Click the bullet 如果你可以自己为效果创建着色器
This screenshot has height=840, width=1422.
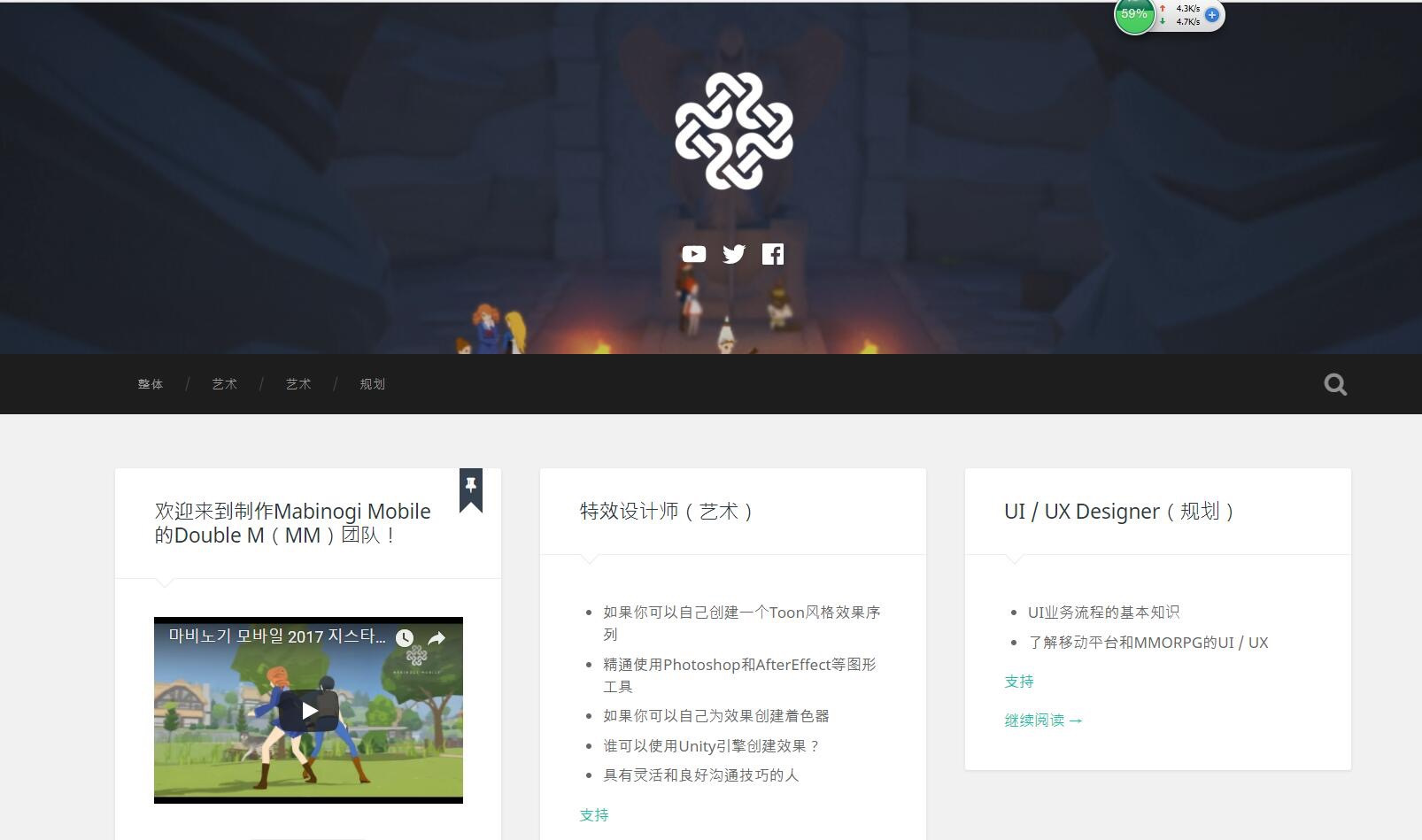point(716,716)
